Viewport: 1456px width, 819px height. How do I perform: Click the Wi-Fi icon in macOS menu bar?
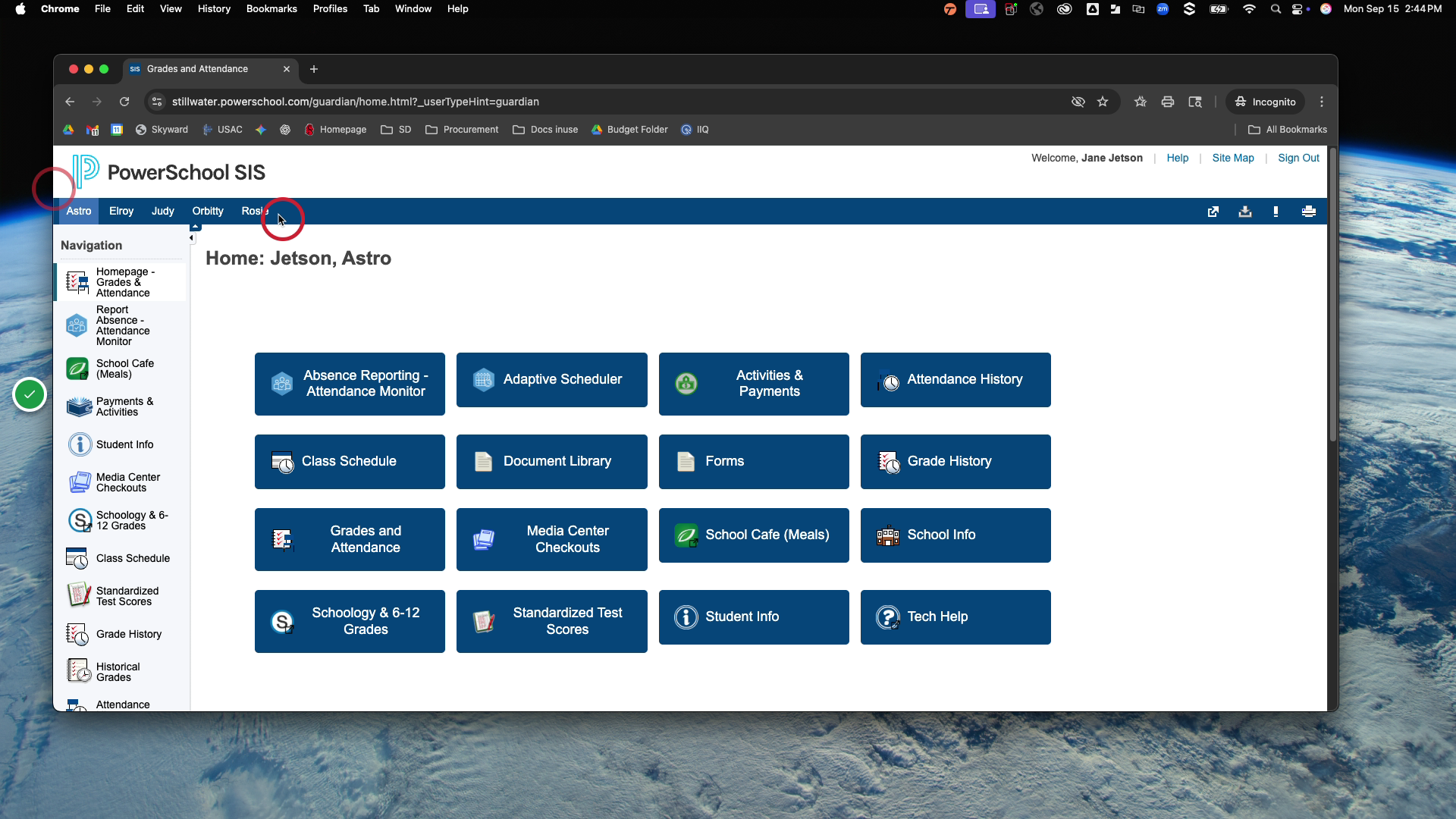tap(1249, 9)
